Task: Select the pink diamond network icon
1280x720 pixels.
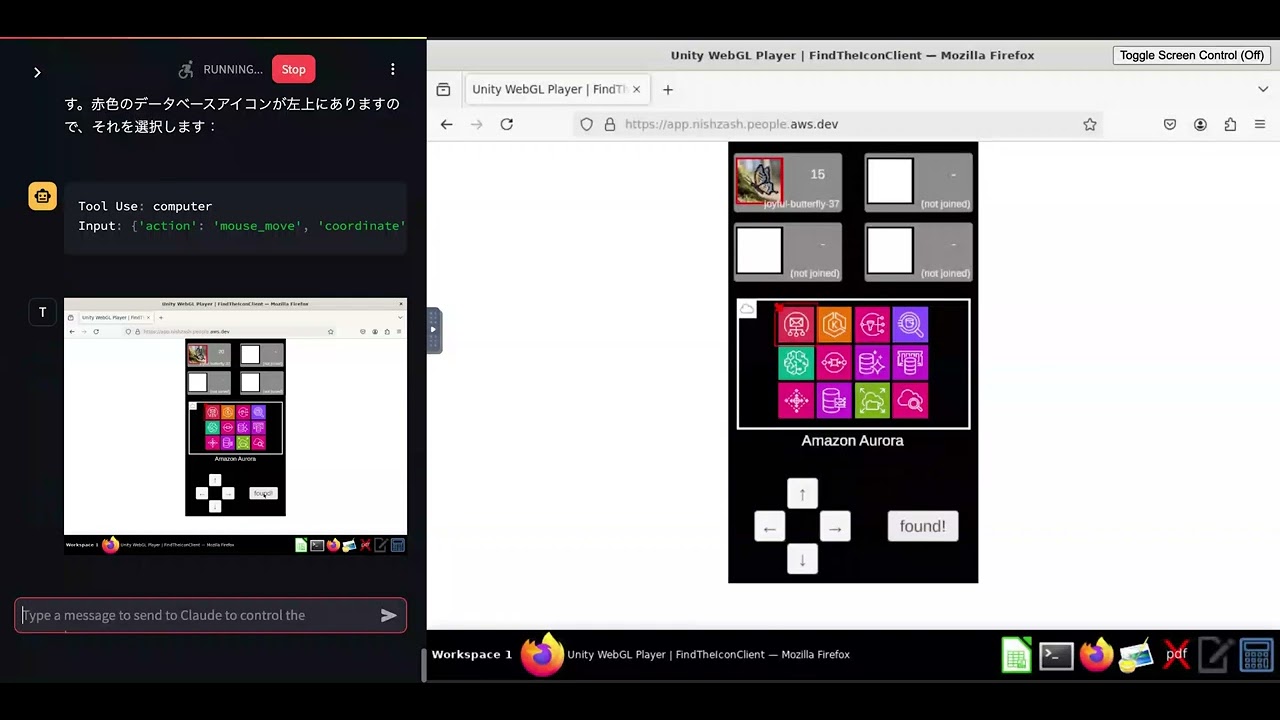Action: (x=796, y=400)
